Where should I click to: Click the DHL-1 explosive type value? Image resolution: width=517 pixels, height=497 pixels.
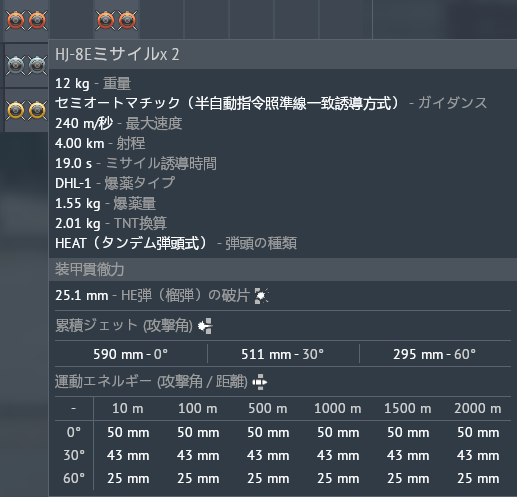[73, 183]
